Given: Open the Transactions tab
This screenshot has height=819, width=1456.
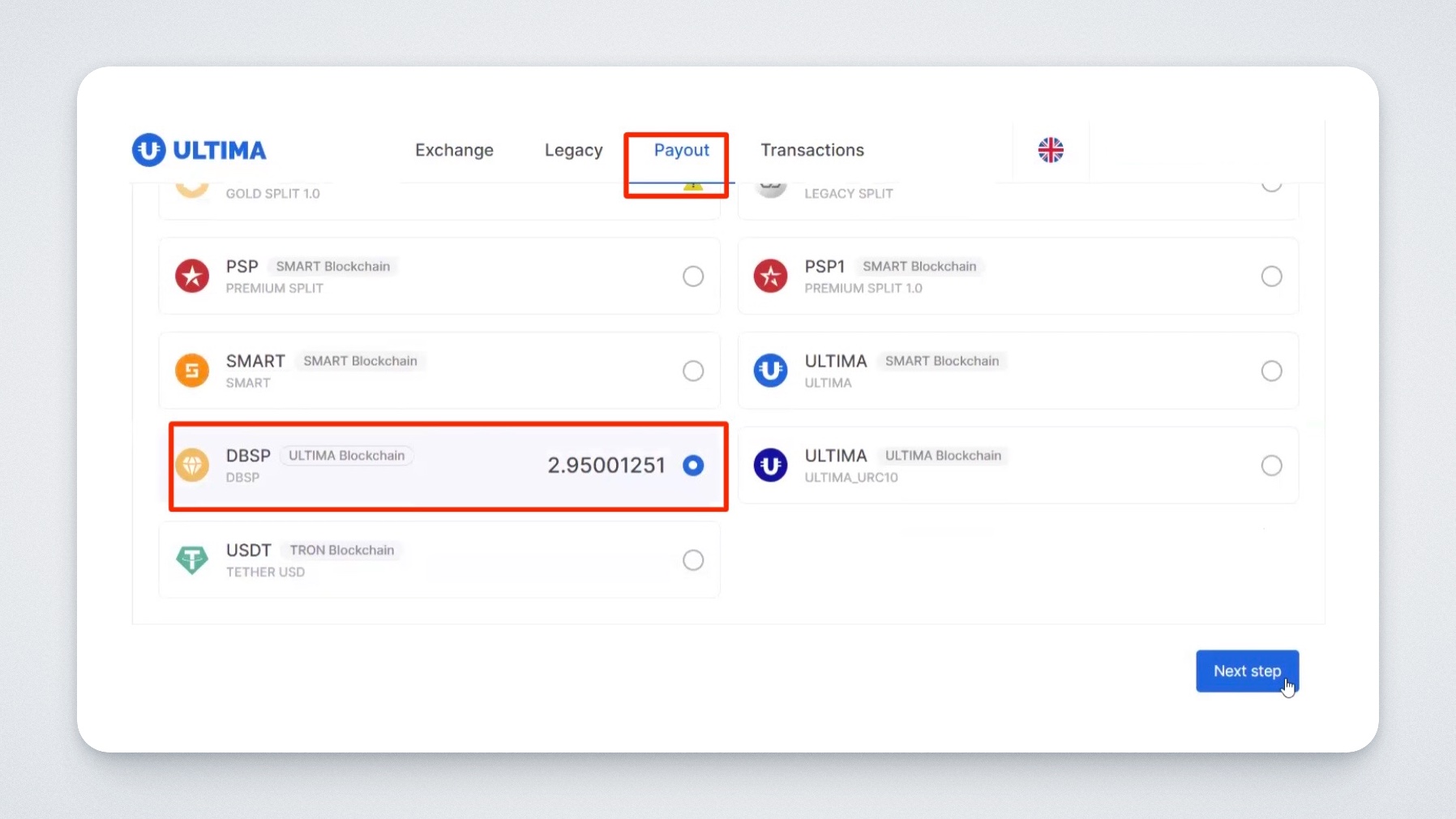Looking at the screenshot, I should pyautogui.click(x=812, y=150).
